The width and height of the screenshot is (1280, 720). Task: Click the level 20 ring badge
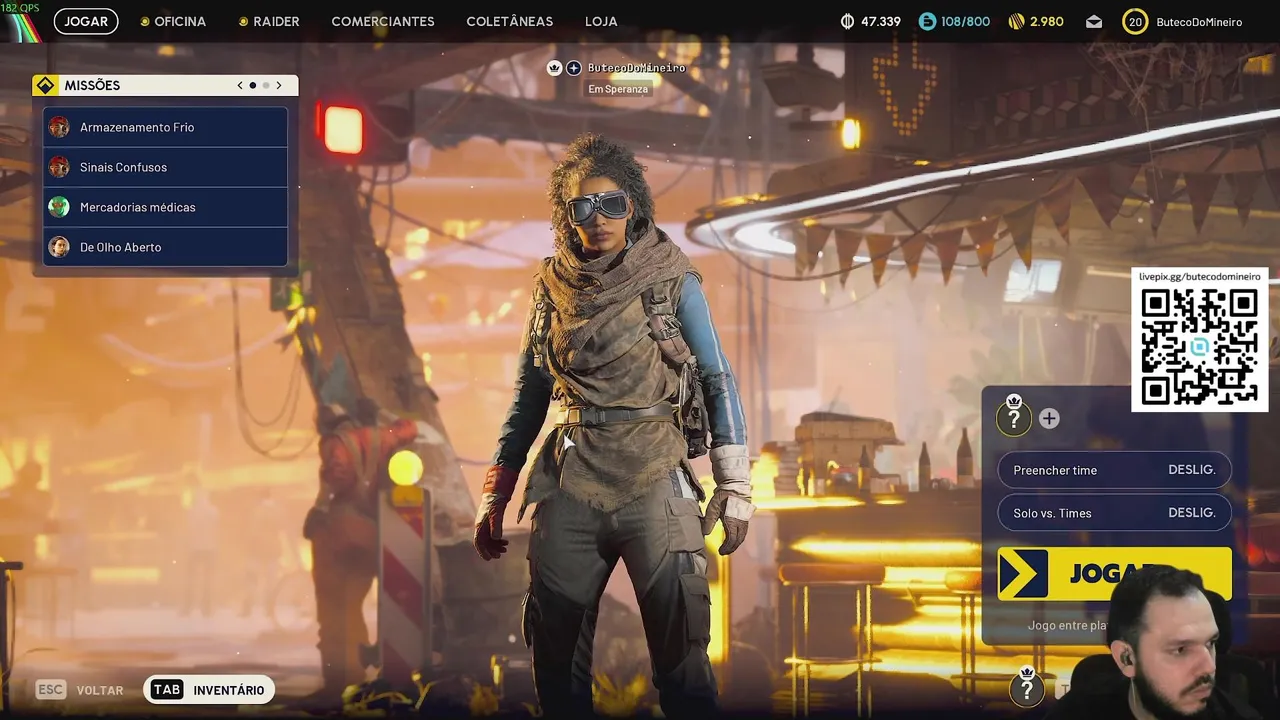click(1135, 21)
